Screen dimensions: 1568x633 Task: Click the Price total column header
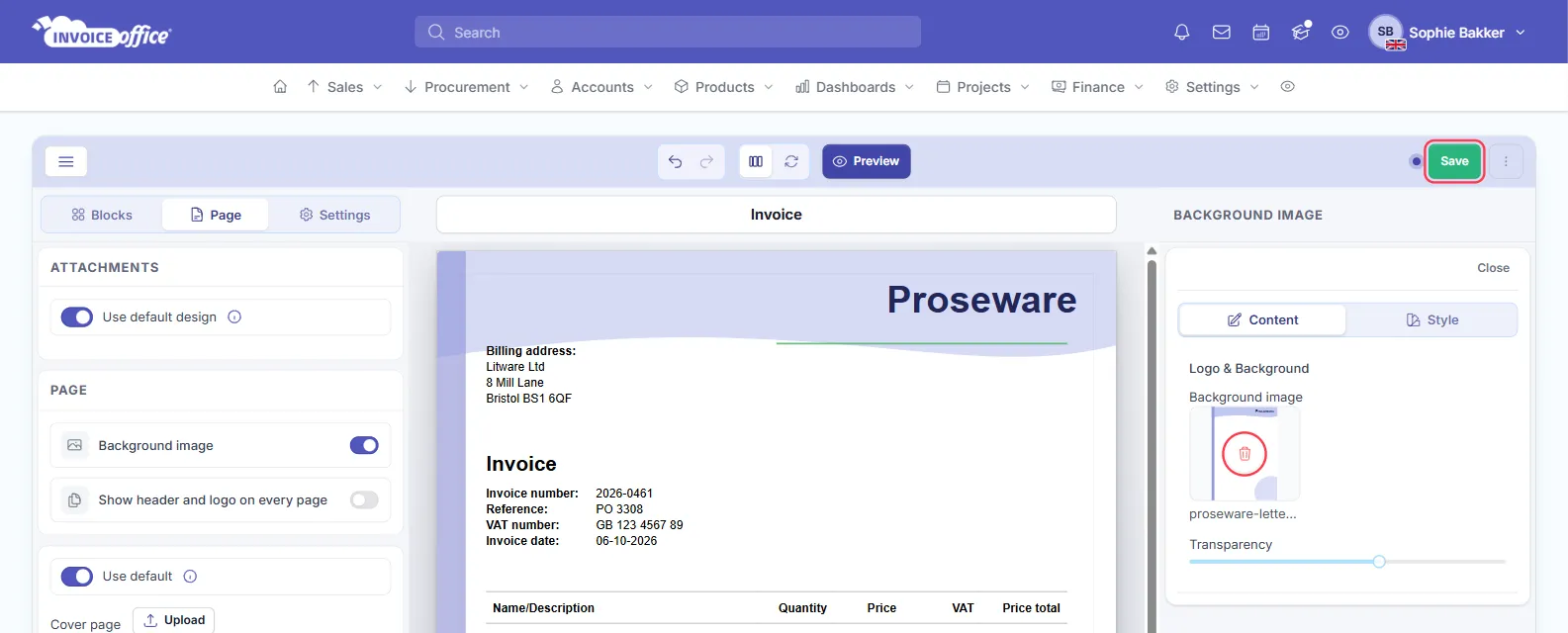pyautogui.click(x=1031, y=608)
